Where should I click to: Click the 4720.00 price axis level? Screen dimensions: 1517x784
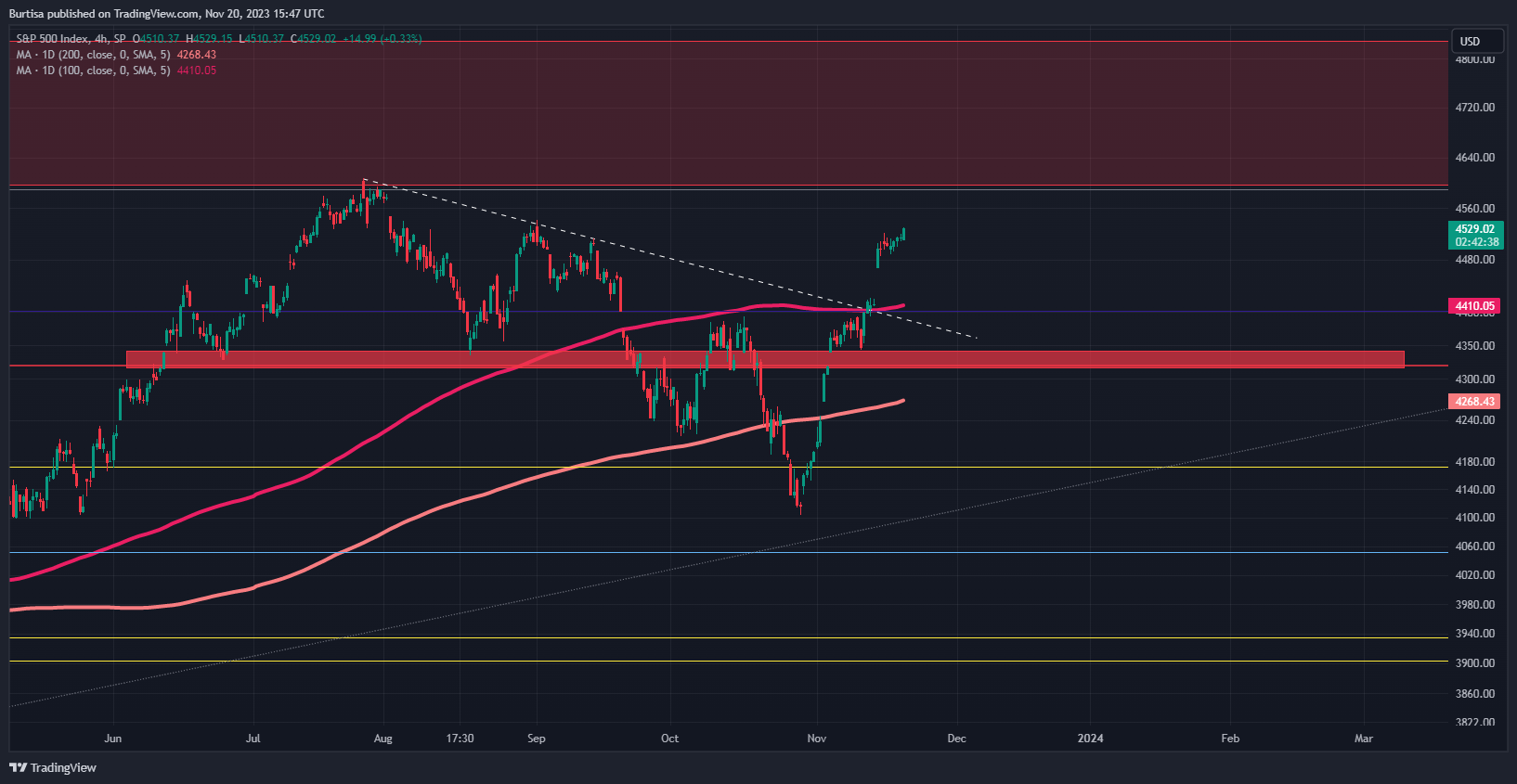1474,108
